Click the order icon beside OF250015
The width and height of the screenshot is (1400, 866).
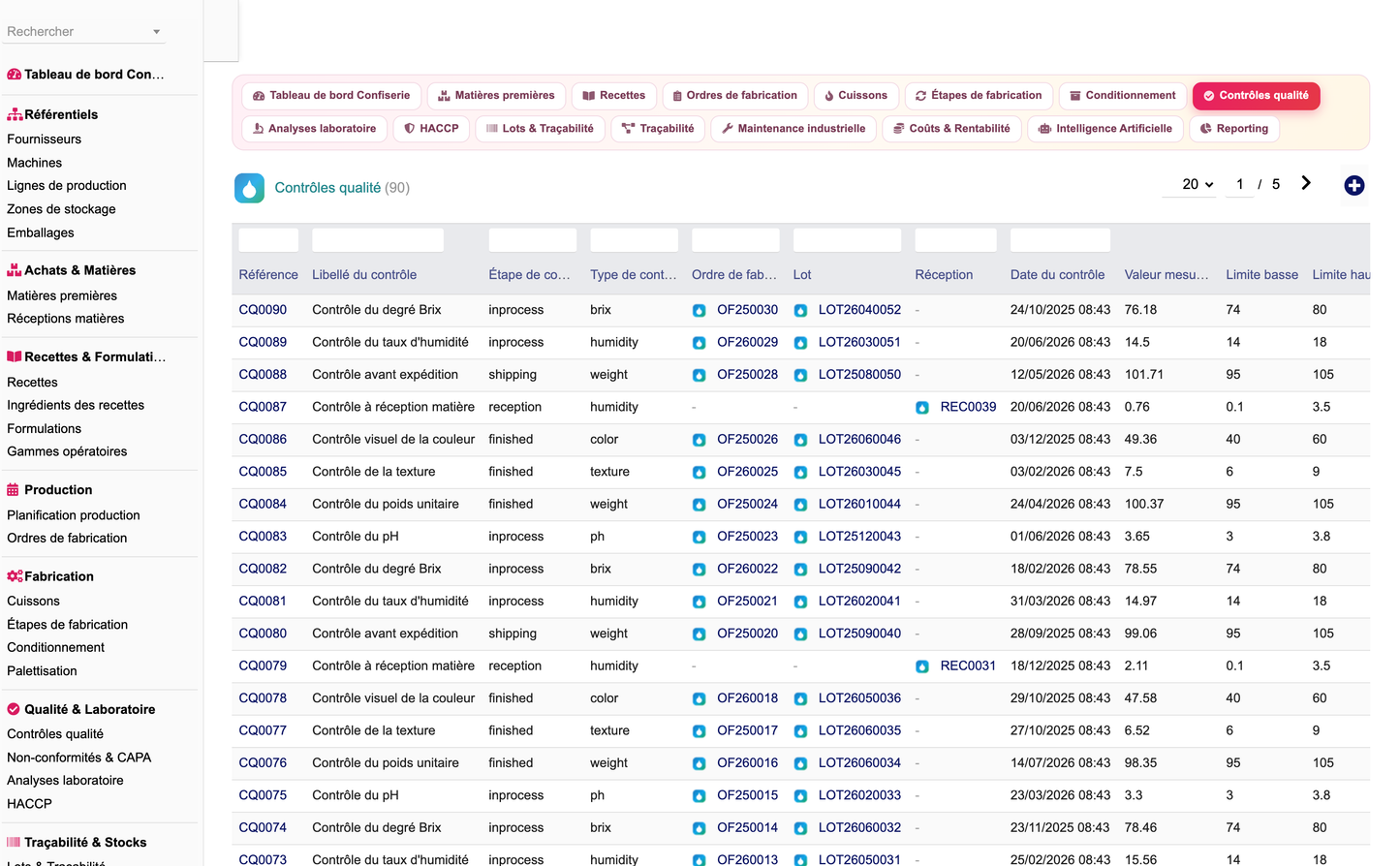pyautogui.click(x=699, y=796)
